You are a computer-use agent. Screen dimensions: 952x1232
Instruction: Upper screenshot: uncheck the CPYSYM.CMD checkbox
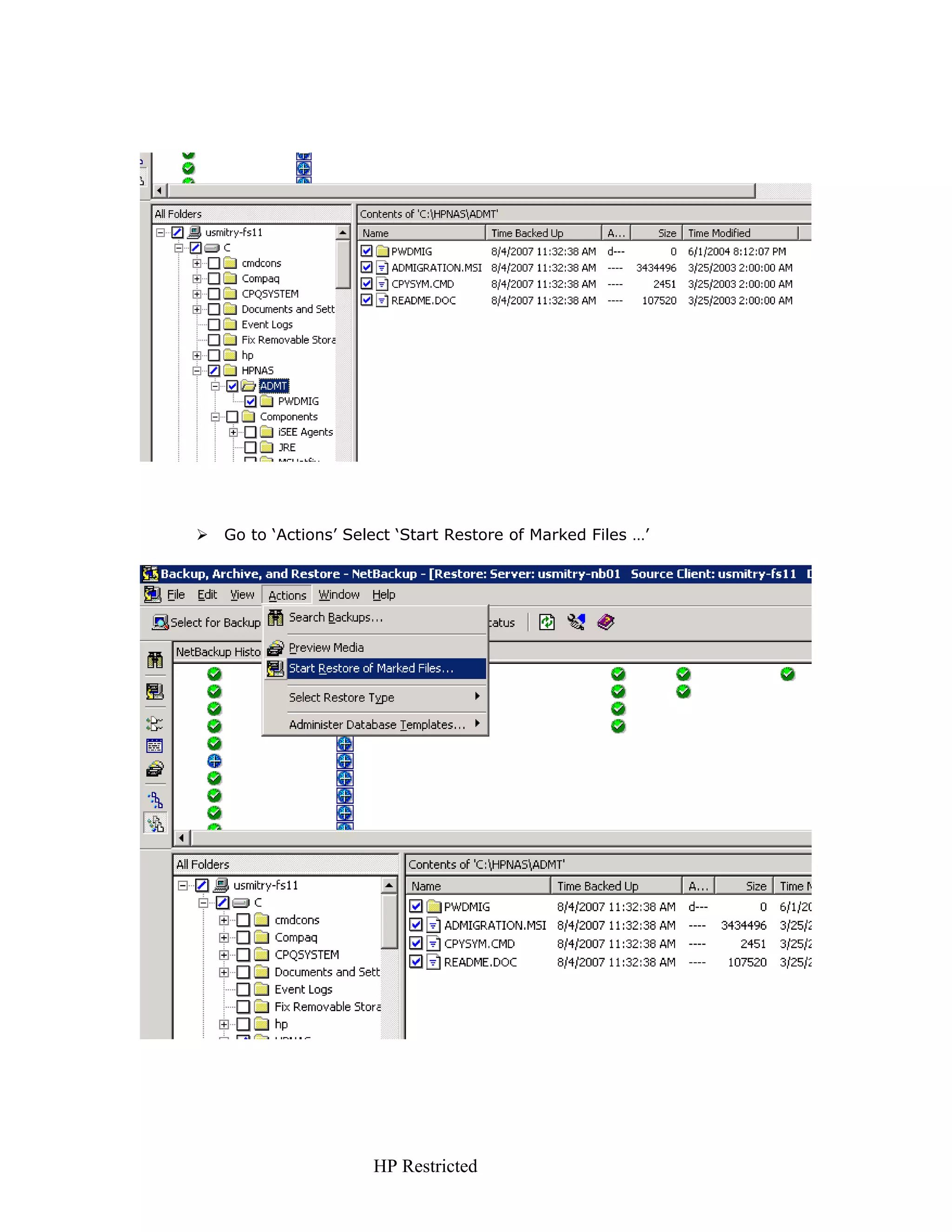[367, 284]
